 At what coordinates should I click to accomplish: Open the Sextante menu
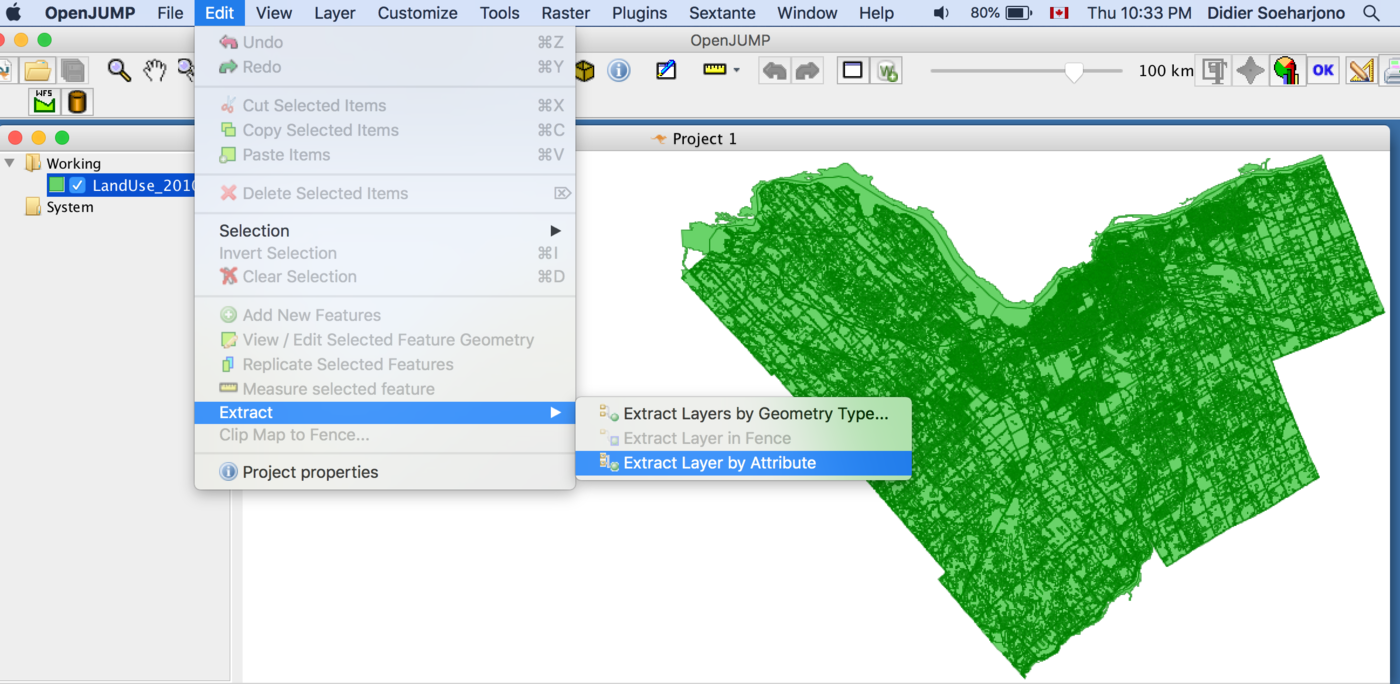[722, 13]
